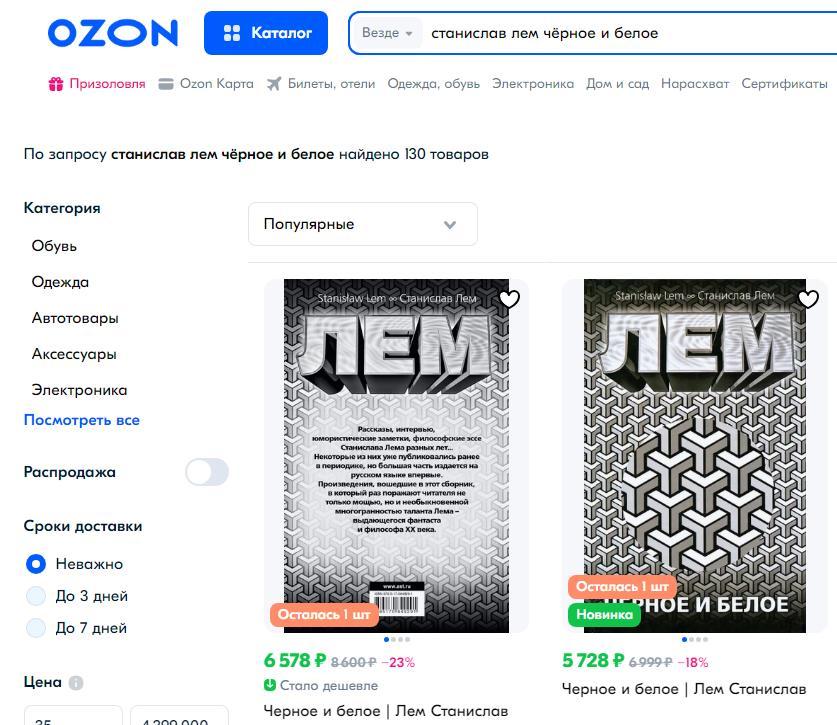The width and height of the screenshot is (837, 725).
Task: Click the Ozon Карта card icon
Action: coord(166,84)
